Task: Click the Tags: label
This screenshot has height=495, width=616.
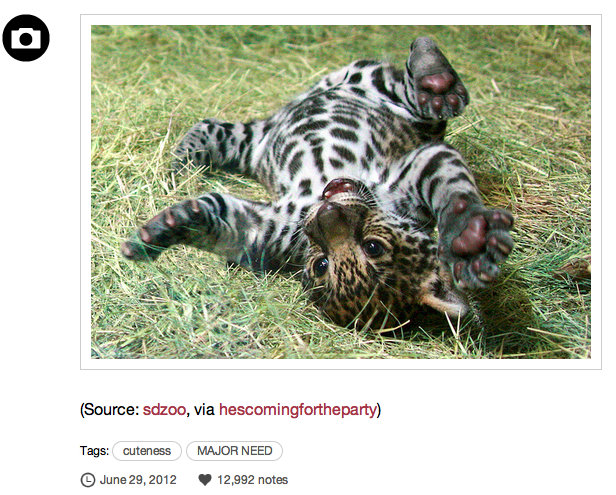Action: click(x=94, y=451)
